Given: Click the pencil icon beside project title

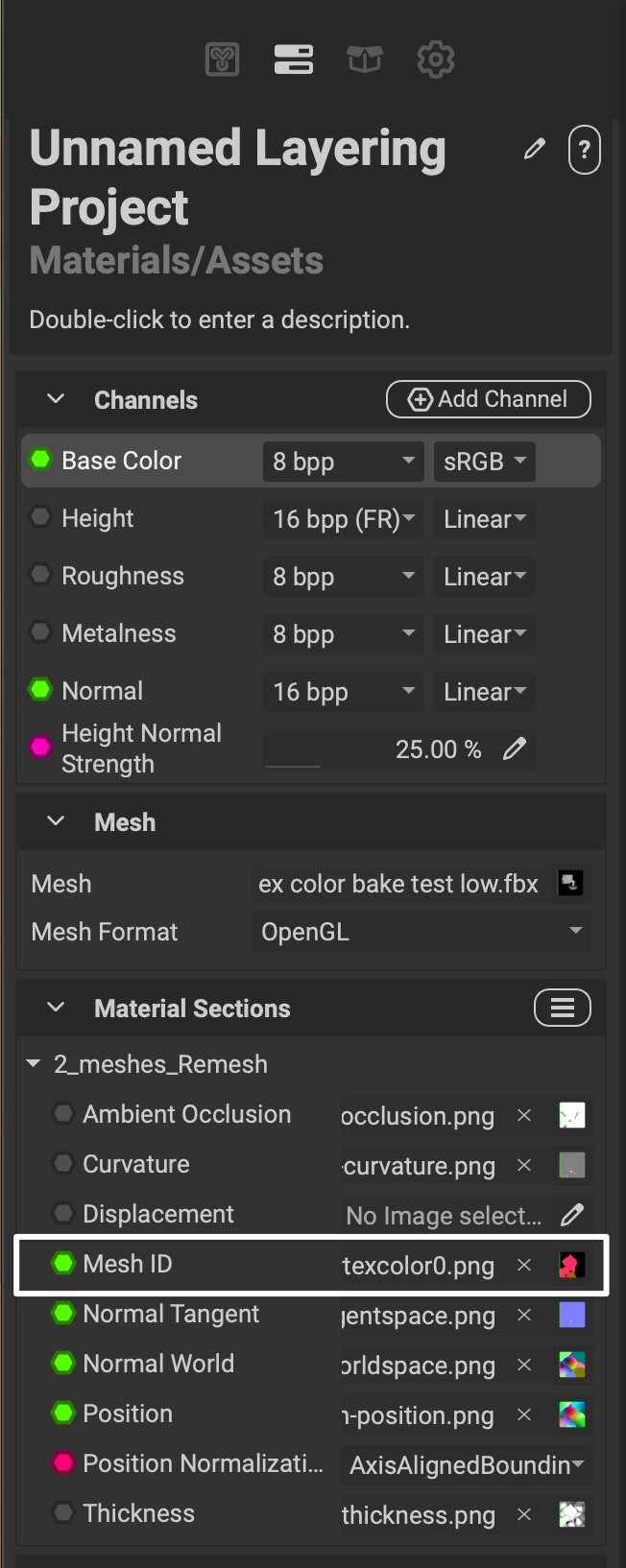Looking at the screenshot, I should coord(535,149).
